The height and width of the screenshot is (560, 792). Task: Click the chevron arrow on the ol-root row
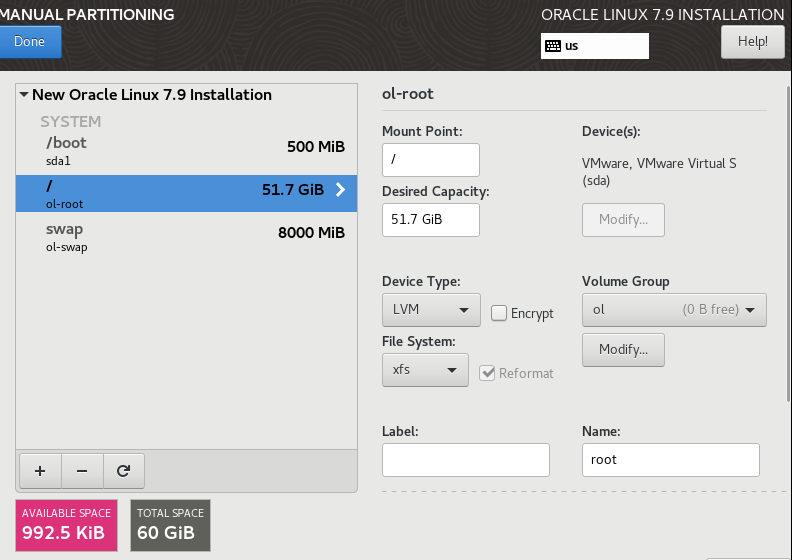point(341,190)
